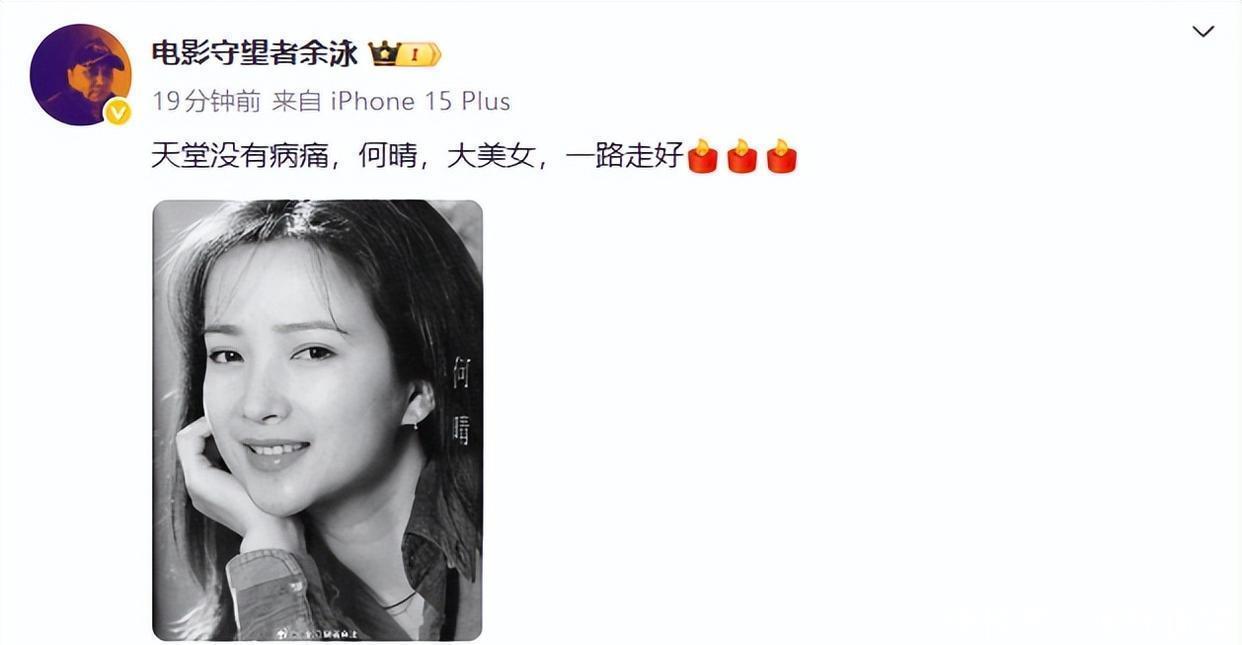Expand the post options chevron

tap(1203, 32)
